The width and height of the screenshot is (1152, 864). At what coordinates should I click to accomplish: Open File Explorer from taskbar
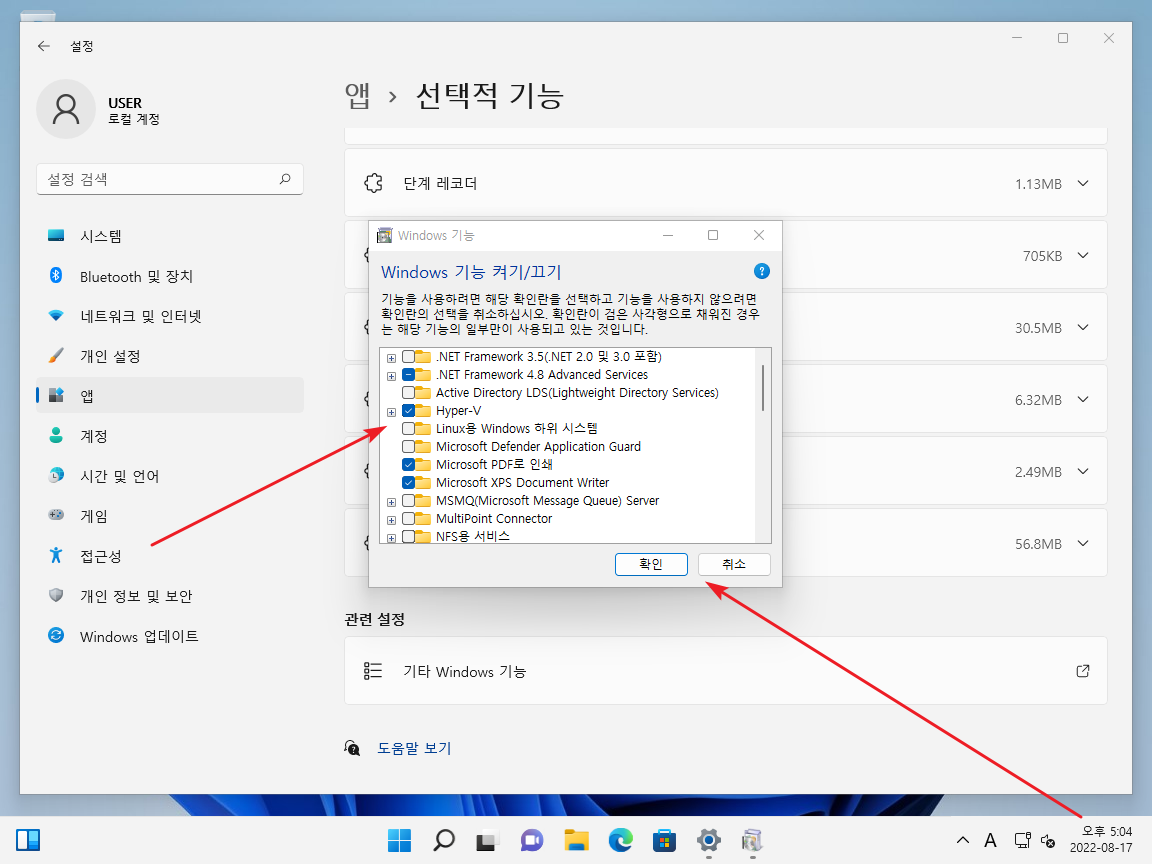coord(576,840)
